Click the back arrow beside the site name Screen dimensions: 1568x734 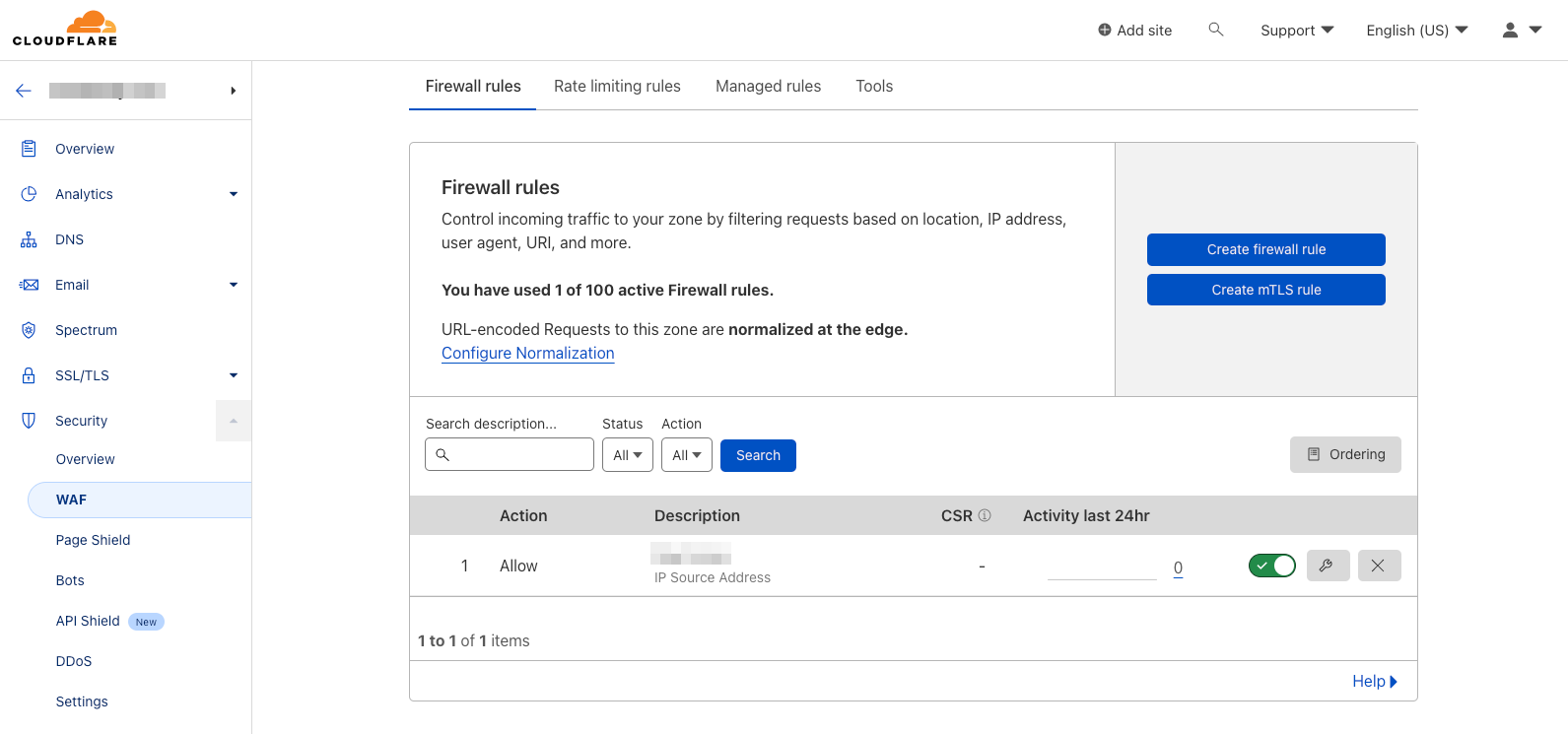[24, 91]
